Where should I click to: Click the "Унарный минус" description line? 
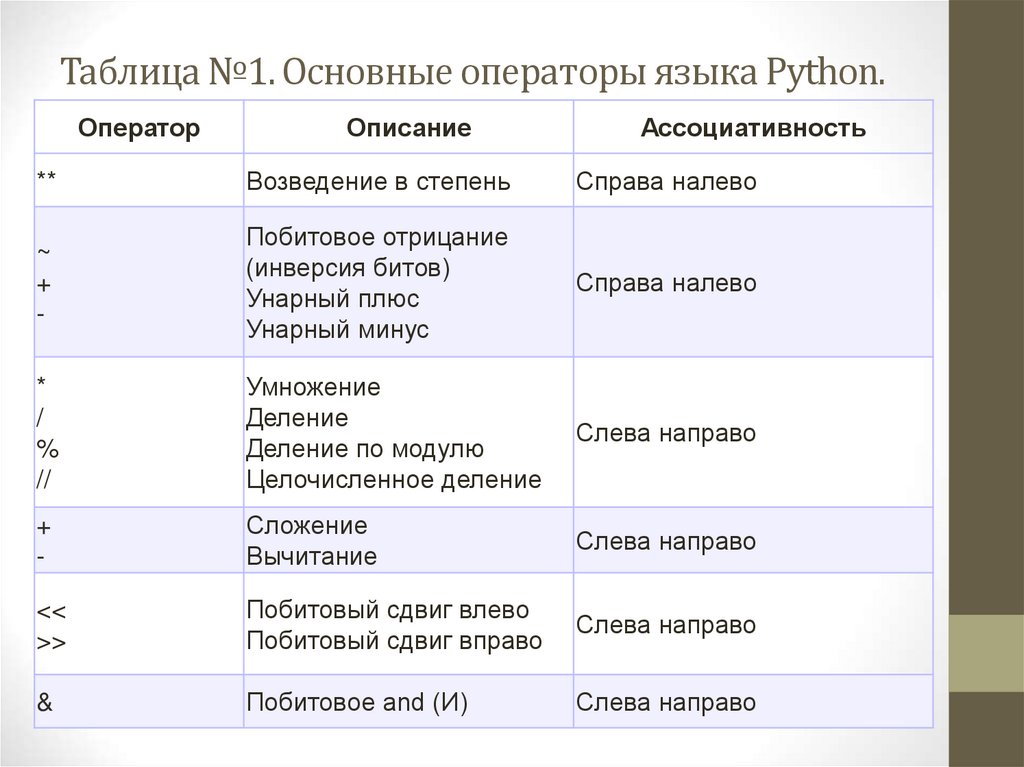point(337,330)
